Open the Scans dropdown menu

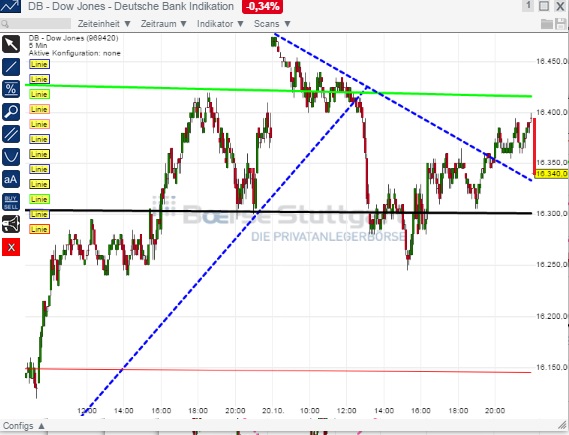click(x=272, y=24)
